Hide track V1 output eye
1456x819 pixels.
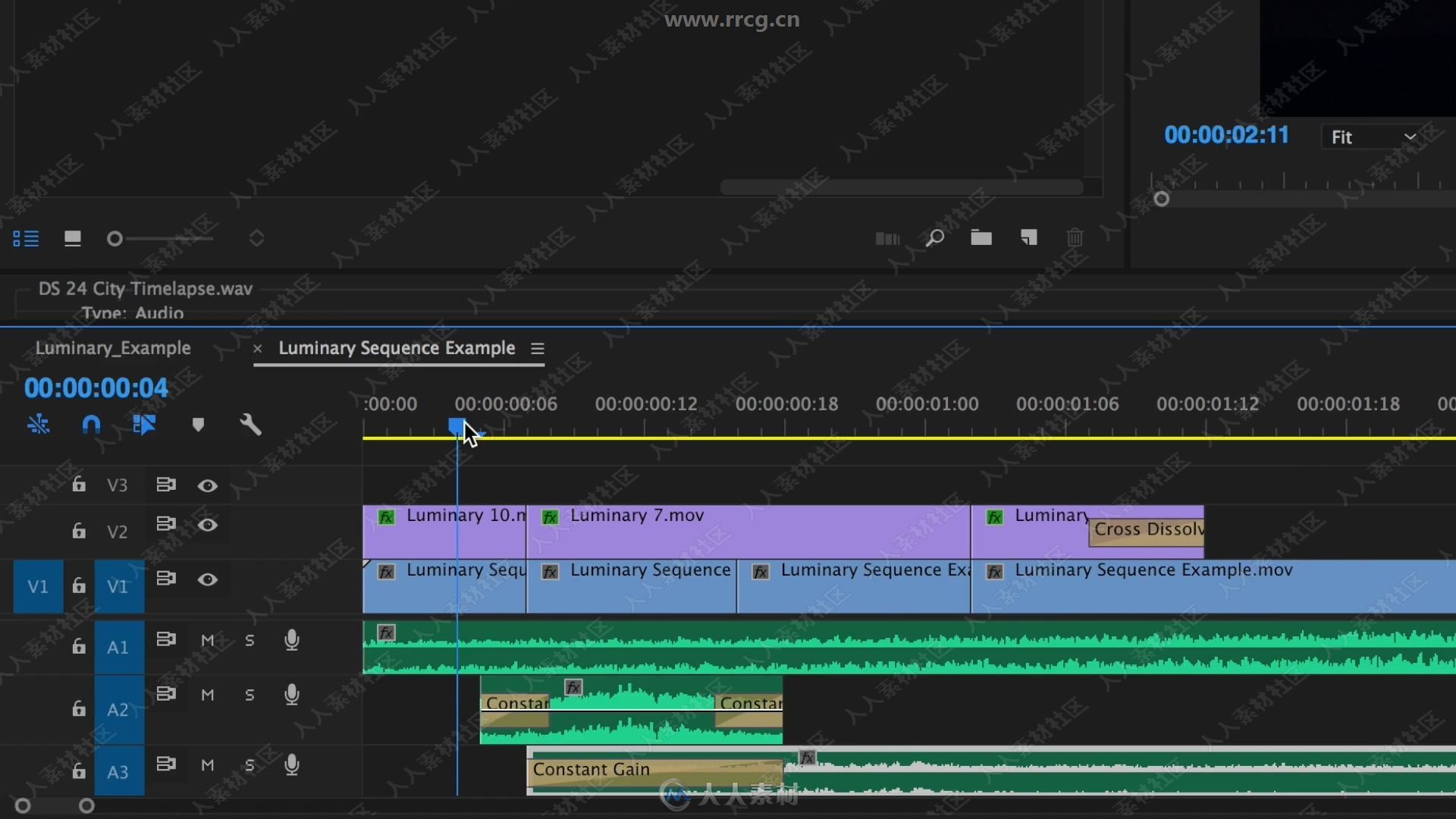tap(208, 579)
